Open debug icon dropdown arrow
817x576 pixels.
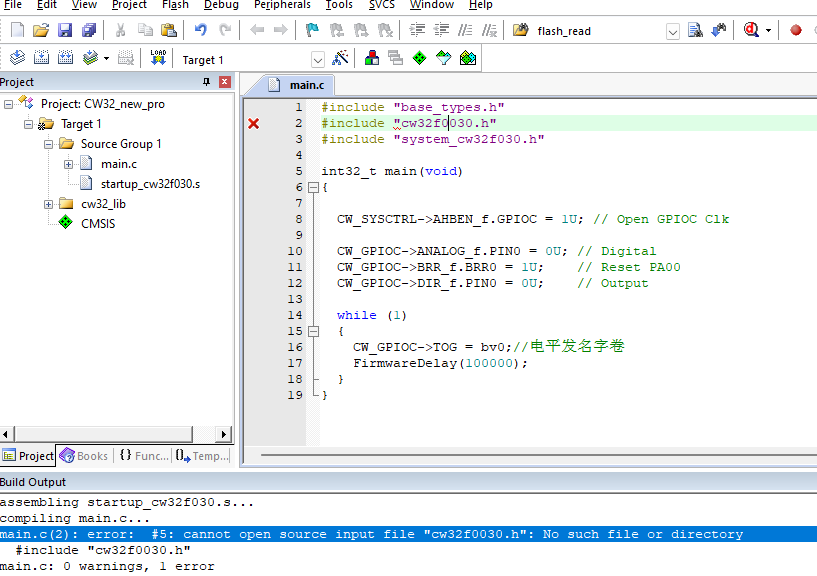pyautogui.click(x=769, y=31)
